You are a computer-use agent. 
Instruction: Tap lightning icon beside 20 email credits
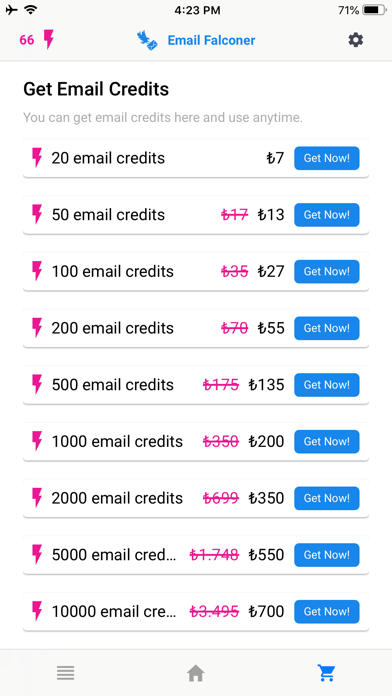[37, 158]
